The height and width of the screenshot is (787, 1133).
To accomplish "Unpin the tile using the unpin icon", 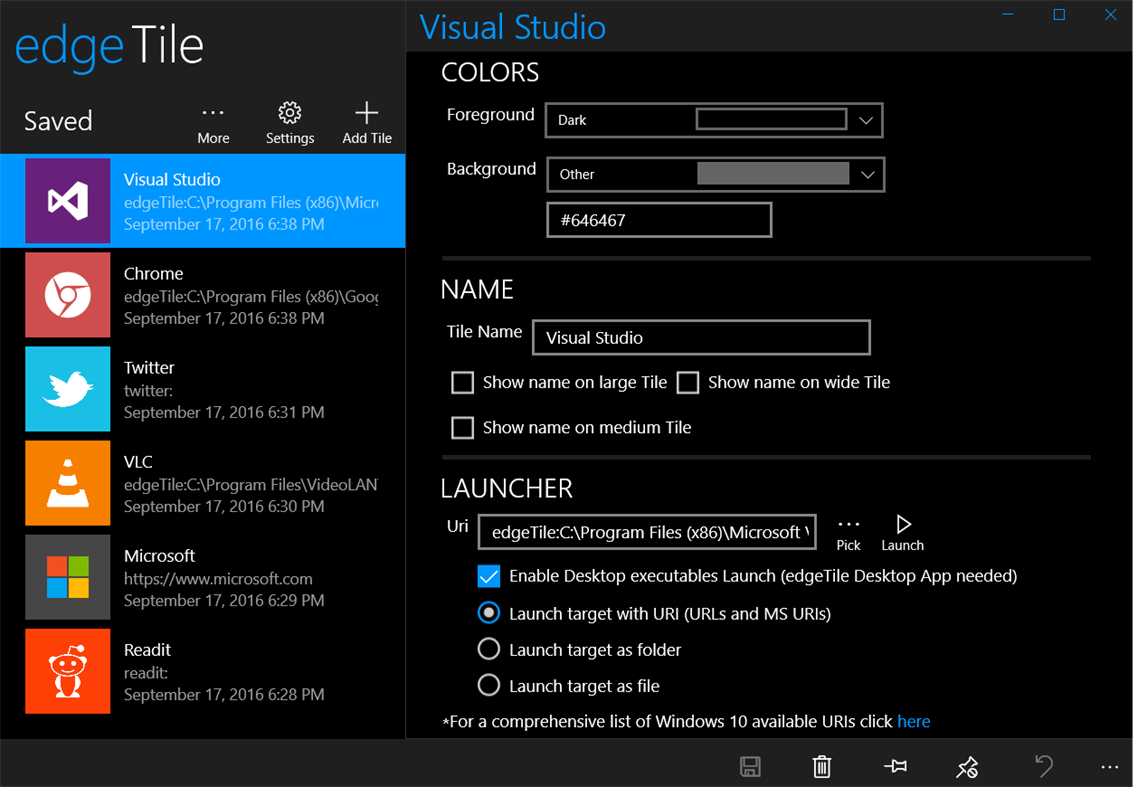I will (x=967, y=766).
